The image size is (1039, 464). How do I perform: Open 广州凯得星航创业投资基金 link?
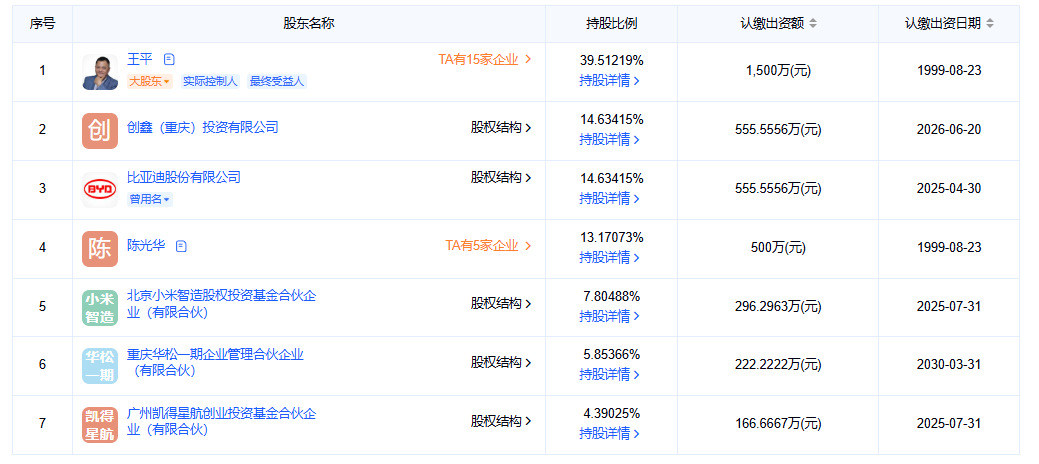[221, 421]
